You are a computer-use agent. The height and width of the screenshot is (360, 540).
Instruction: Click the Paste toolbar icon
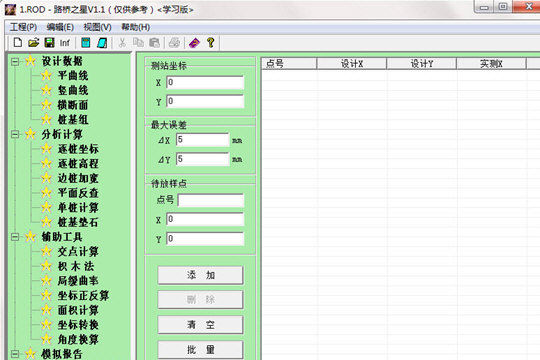click(x=154, y=43)
